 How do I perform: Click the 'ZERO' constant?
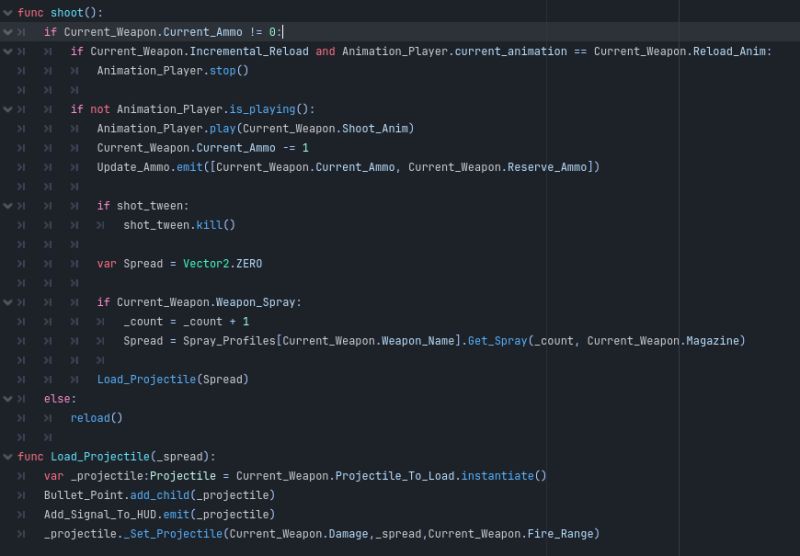tap(249, 264)
